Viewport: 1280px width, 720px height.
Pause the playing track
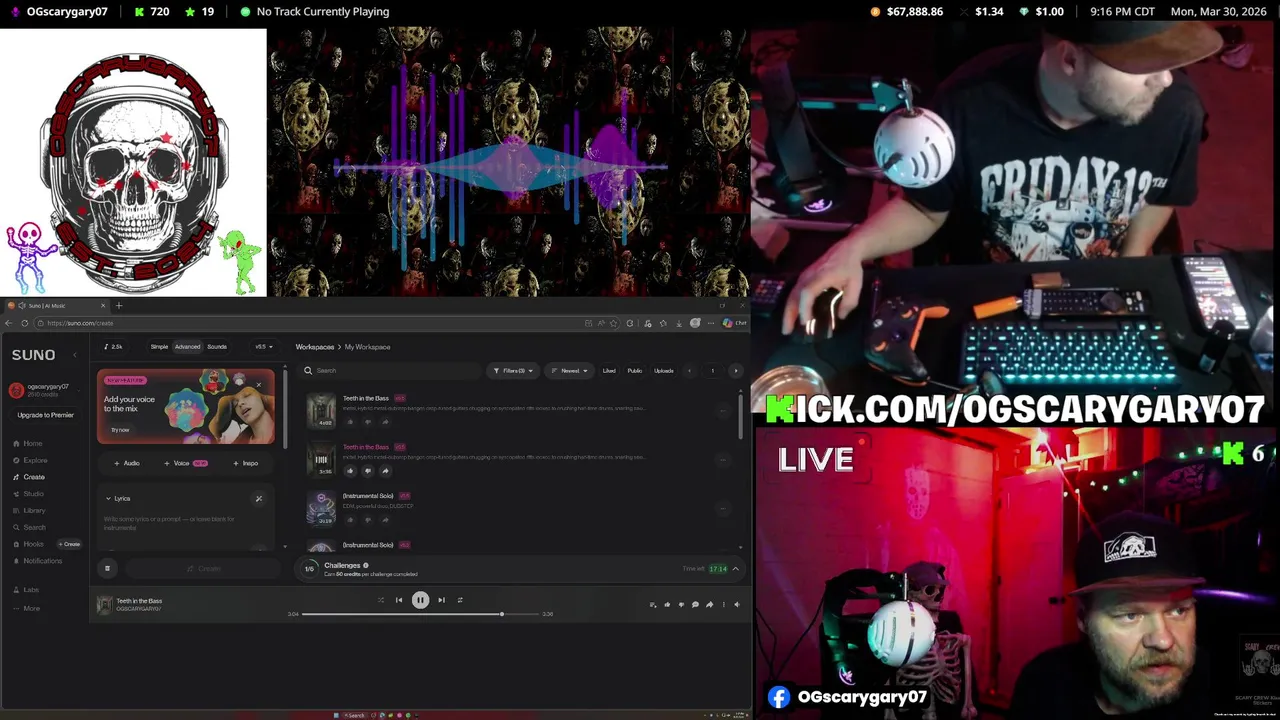pyautogui.click(x=420, y=600)
